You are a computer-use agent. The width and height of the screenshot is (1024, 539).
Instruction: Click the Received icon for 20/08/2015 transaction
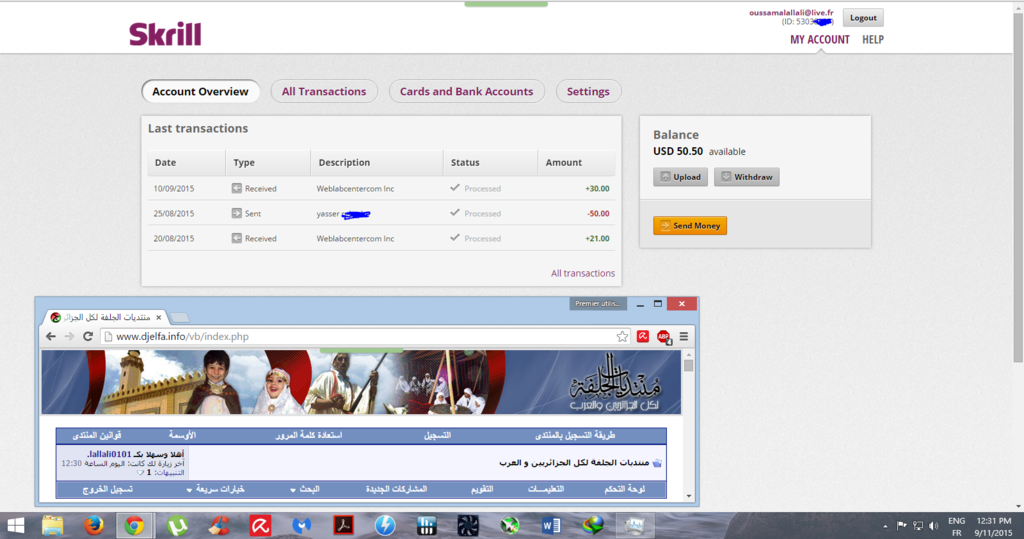[236, 238]
